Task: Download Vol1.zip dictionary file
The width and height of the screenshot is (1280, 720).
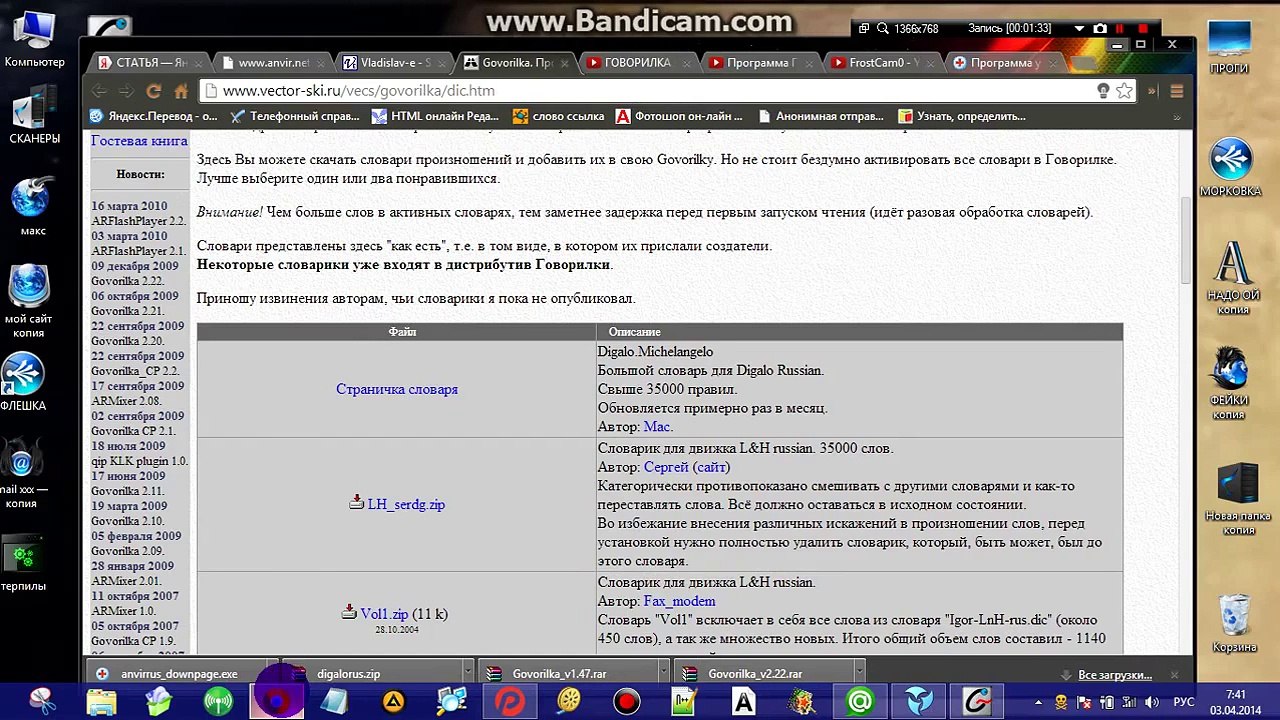Action: [x=384, y=614]
